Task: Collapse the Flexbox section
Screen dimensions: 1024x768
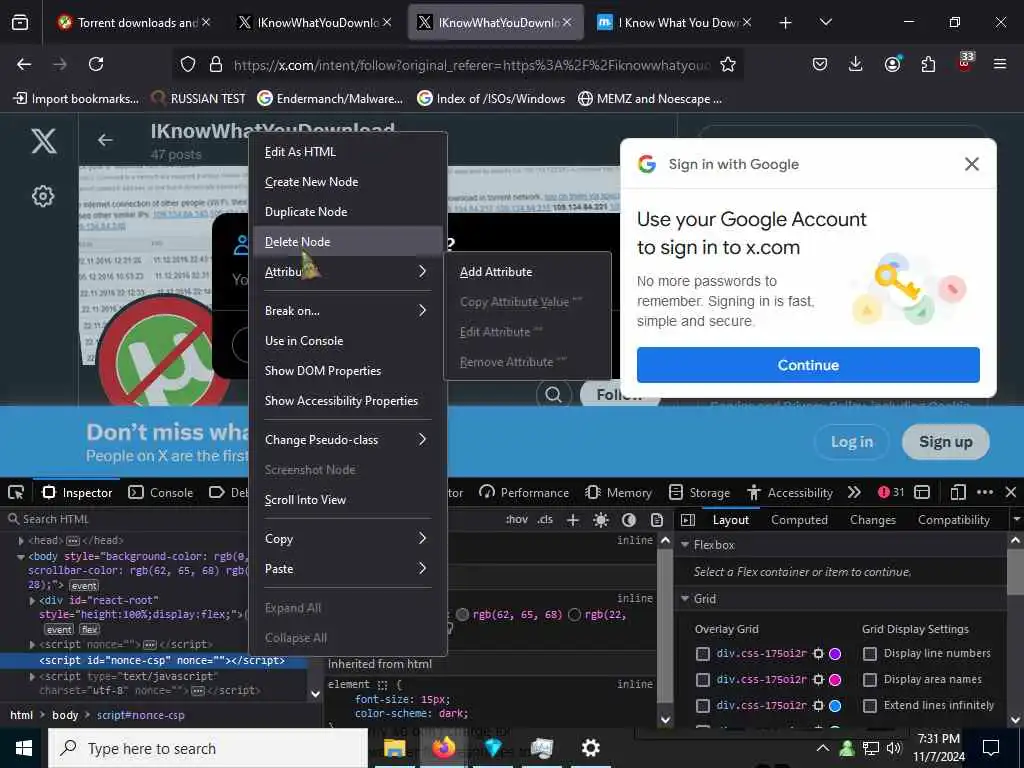Action: tap(685, 545)
